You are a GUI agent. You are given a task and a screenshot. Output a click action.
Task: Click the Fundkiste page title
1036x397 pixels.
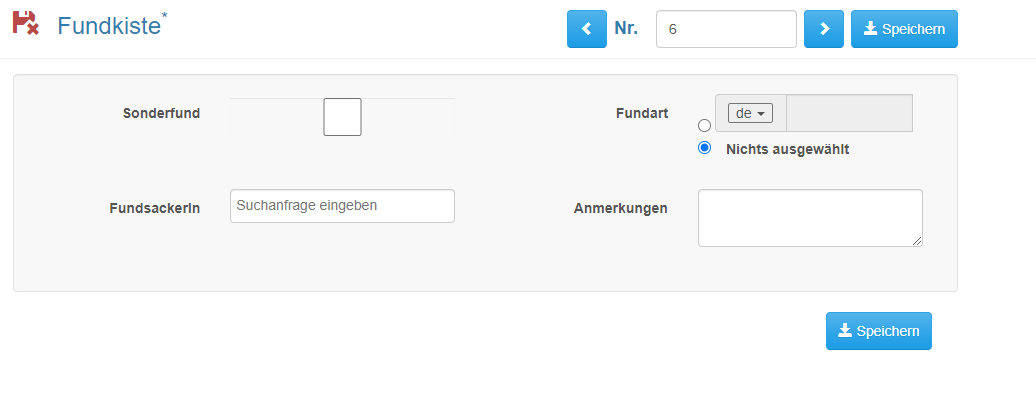[x=109, y=25]
